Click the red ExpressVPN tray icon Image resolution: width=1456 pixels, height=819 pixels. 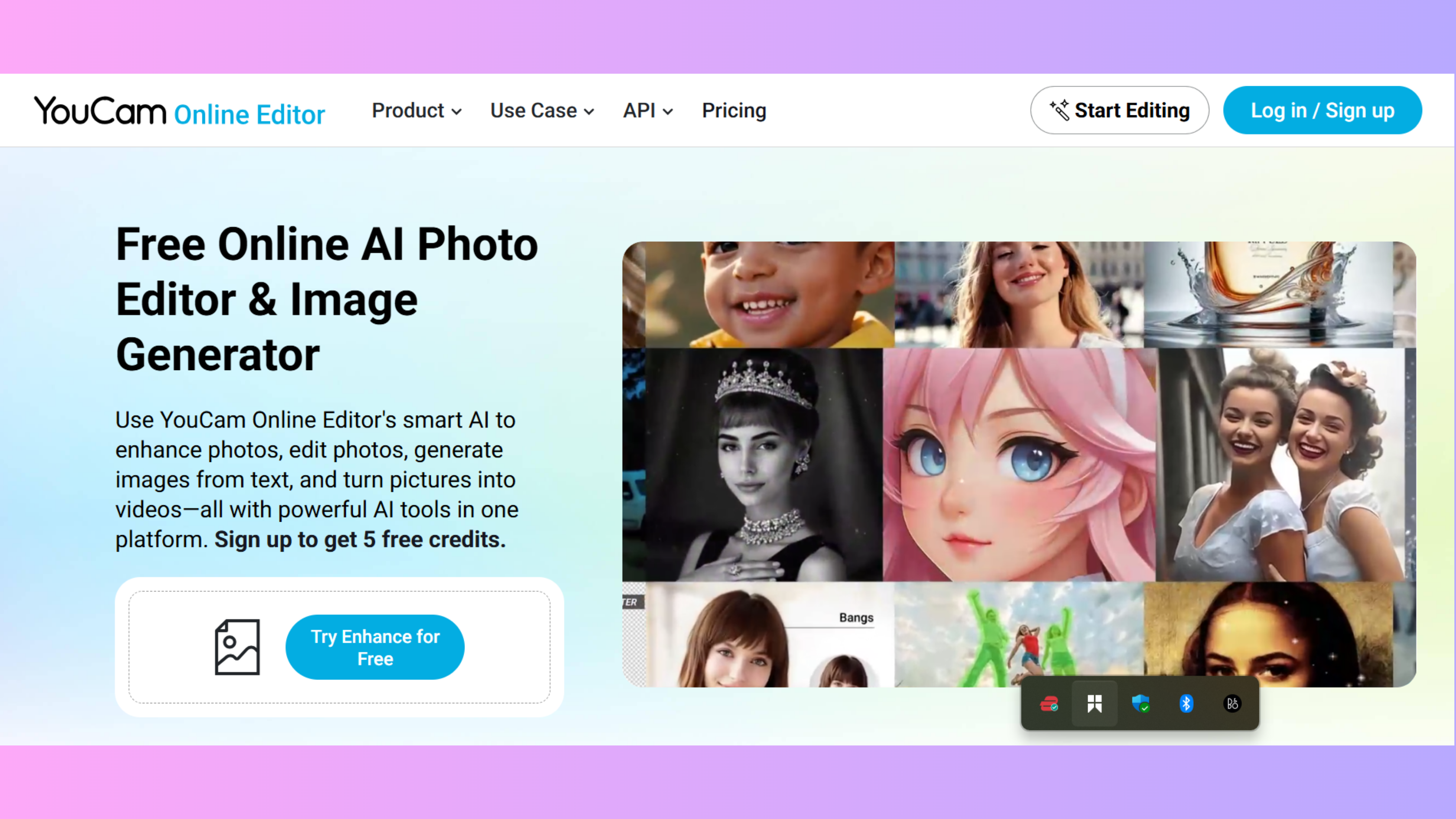click(1050, 704)
